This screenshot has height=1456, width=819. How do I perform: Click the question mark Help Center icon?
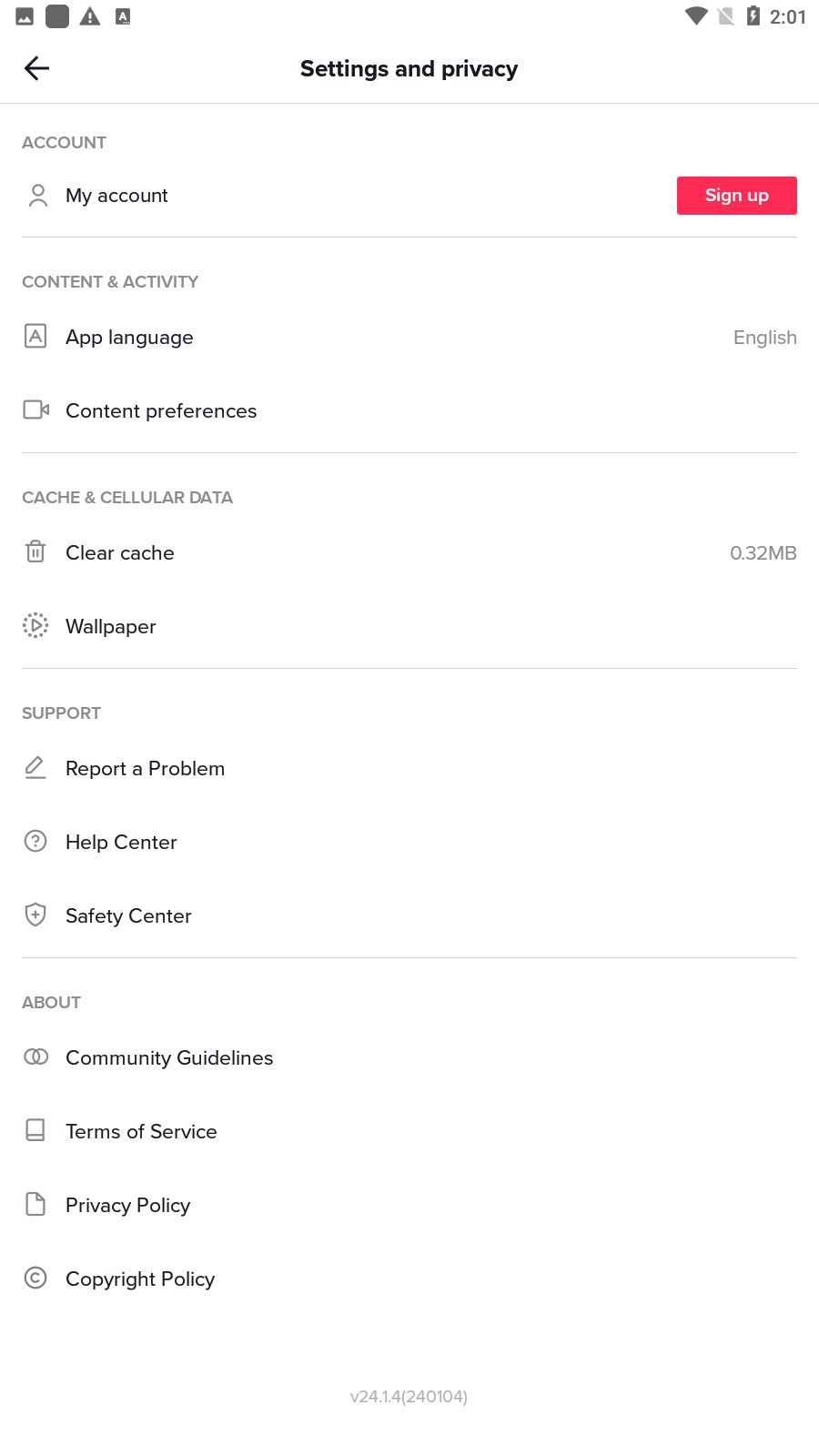35,841
